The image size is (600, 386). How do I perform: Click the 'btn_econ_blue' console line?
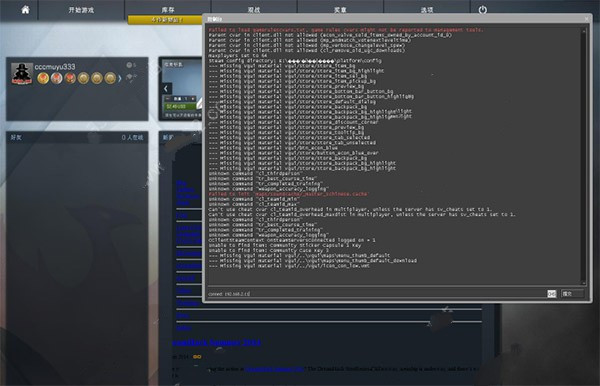[x=273, y=148]
